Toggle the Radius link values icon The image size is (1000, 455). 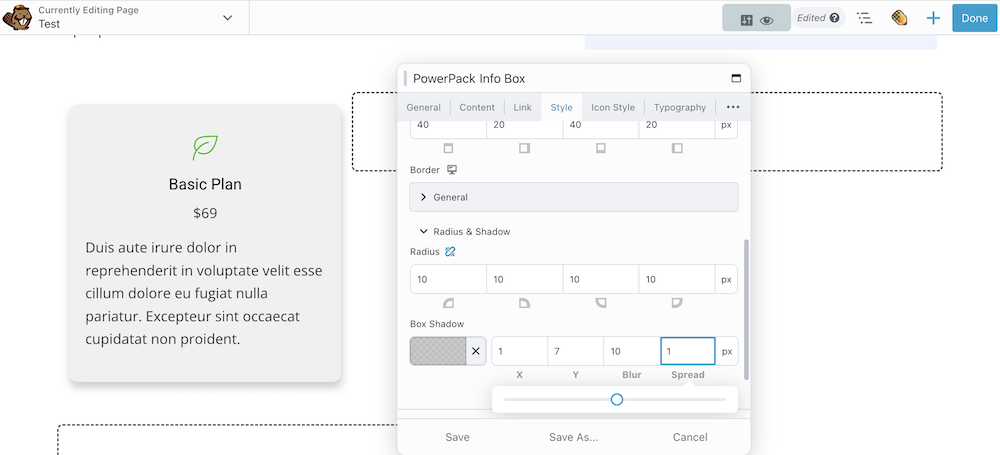pos(450,252)
